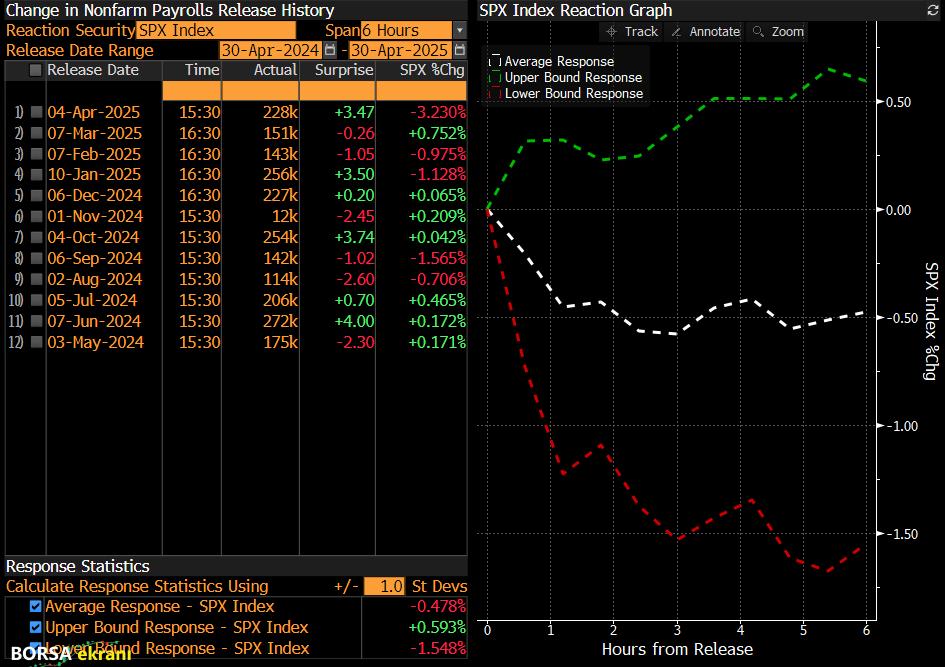Click the Track crosshair tool

(632, 32)
